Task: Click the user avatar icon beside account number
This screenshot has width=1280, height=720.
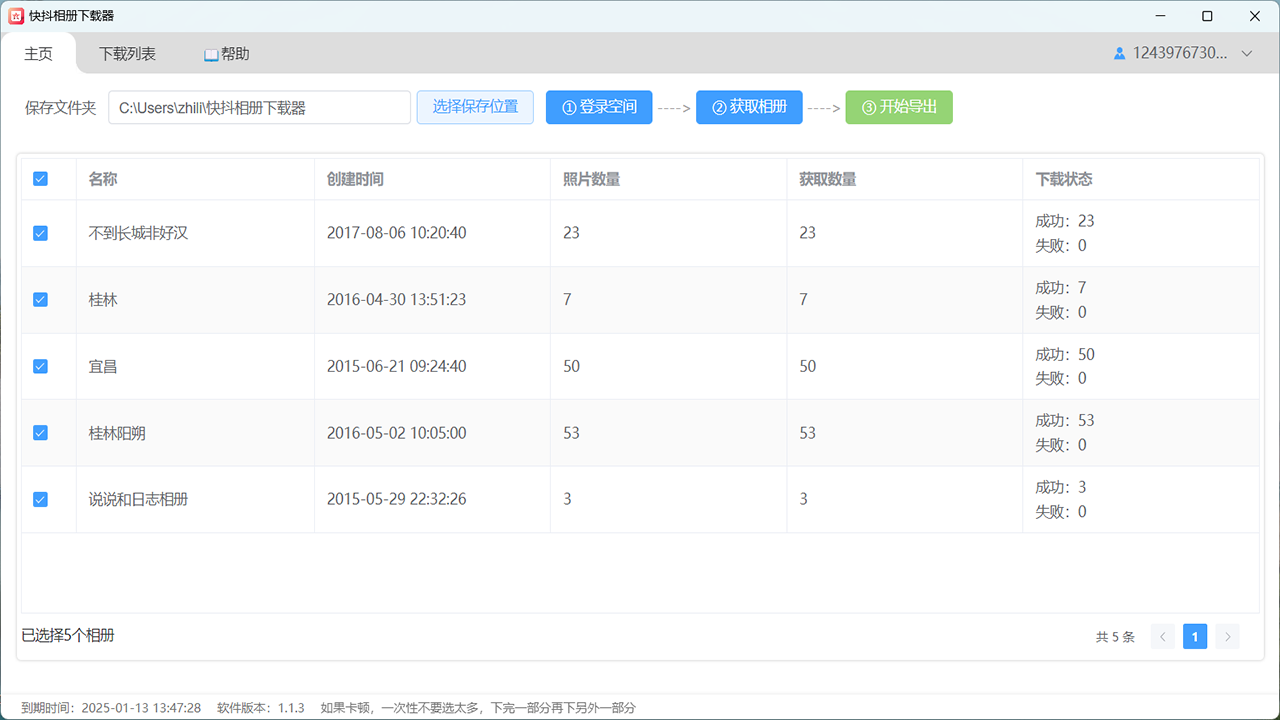Action: [x=1120, y=54]
